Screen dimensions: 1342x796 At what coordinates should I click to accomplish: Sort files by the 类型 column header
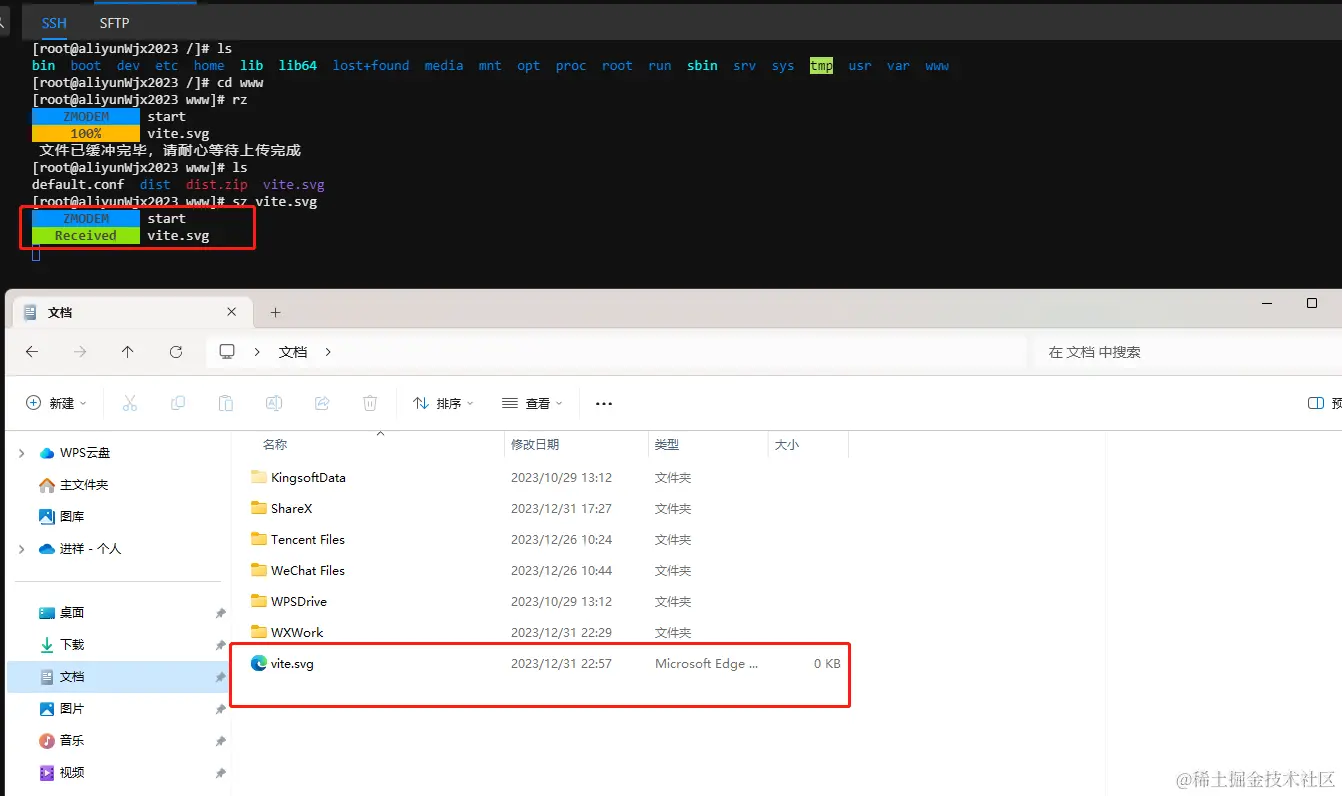click(667, 444)
